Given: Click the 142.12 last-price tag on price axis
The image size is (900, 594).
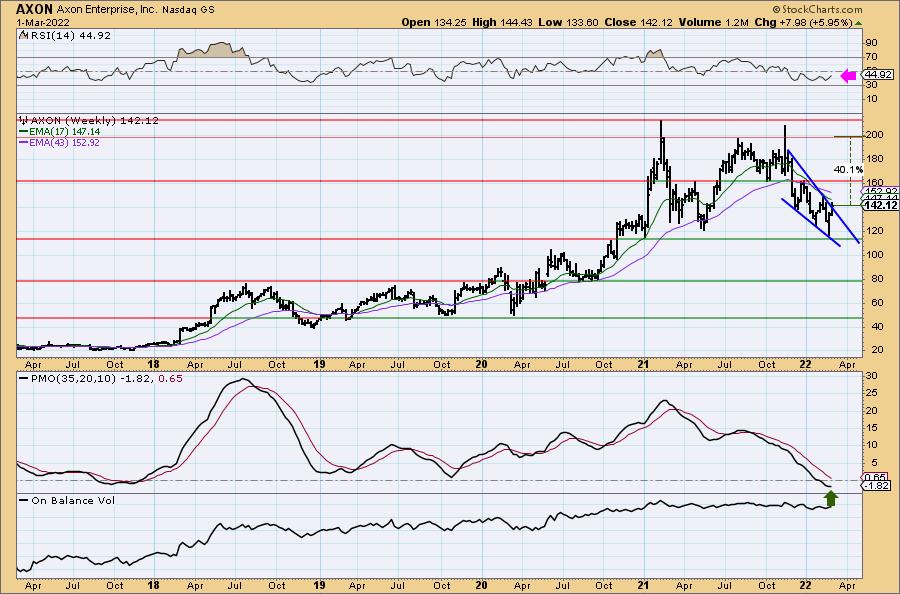Looking at the screenshot, I should coord(881,205).
